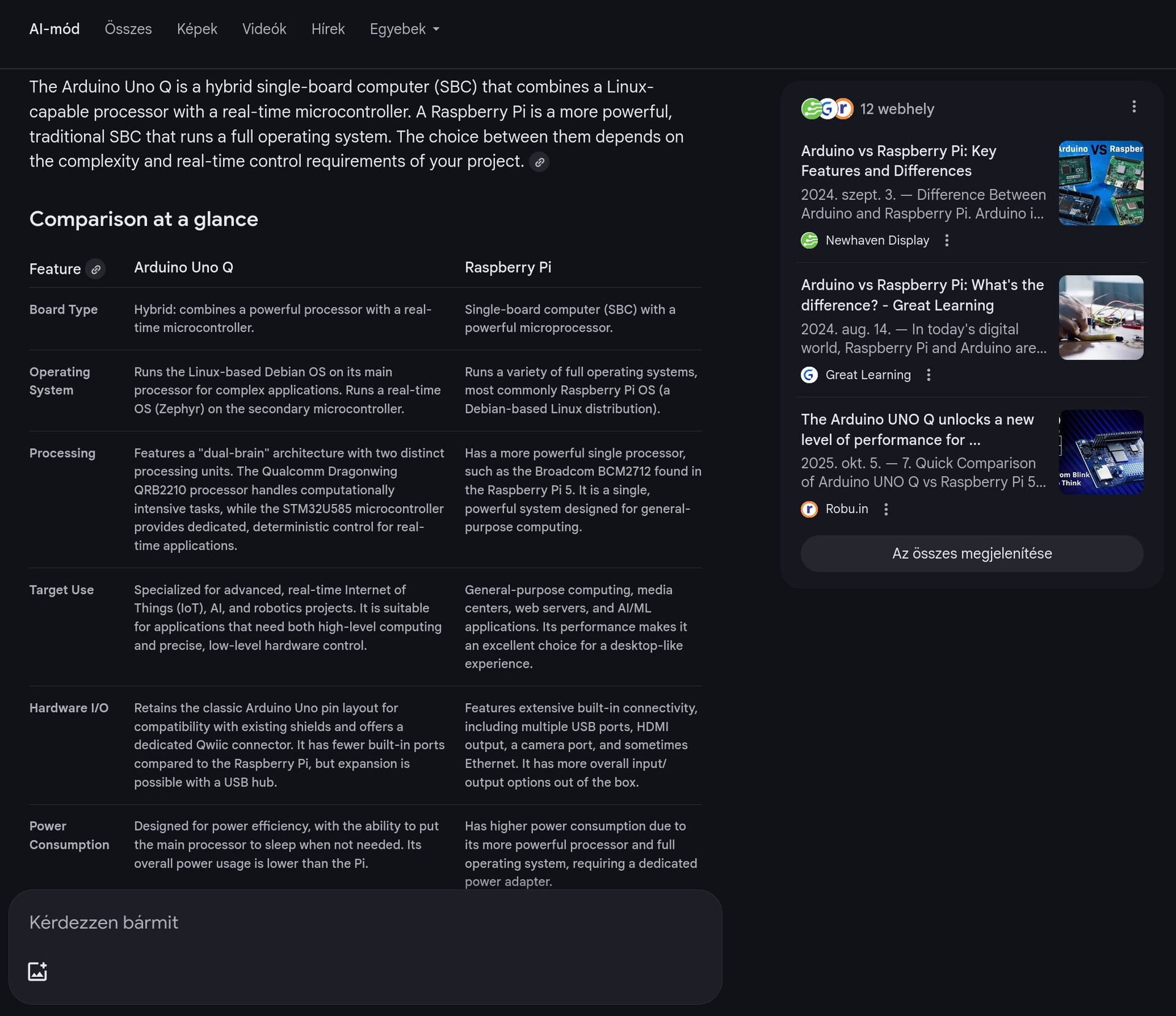Open the Arduino vs Raspberry Pi Key Features link
1176x1016 pixels.
(x=898, y=161)
